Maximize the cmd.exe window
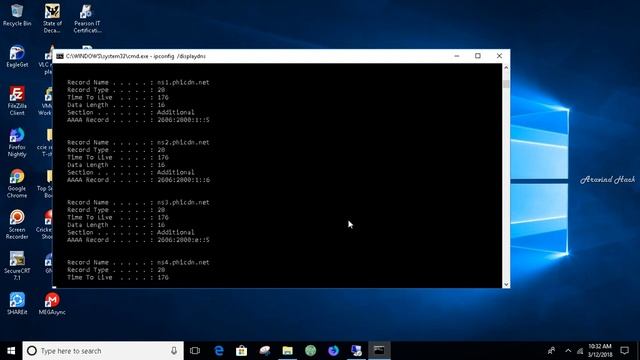Viewport: 640px width, 360px height. (478, 56)
